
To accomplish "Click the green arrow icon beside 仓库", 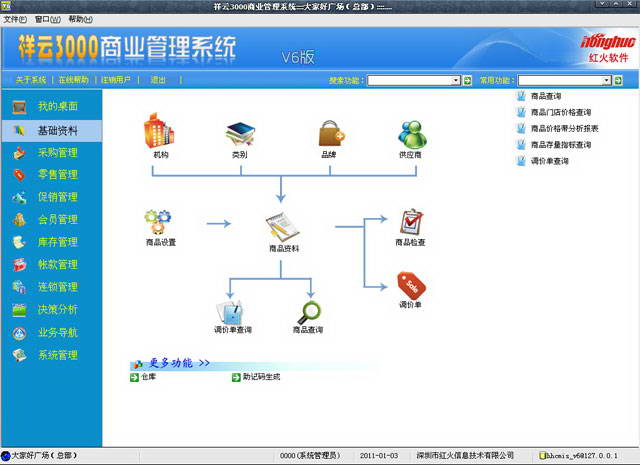I will point(134,377).
